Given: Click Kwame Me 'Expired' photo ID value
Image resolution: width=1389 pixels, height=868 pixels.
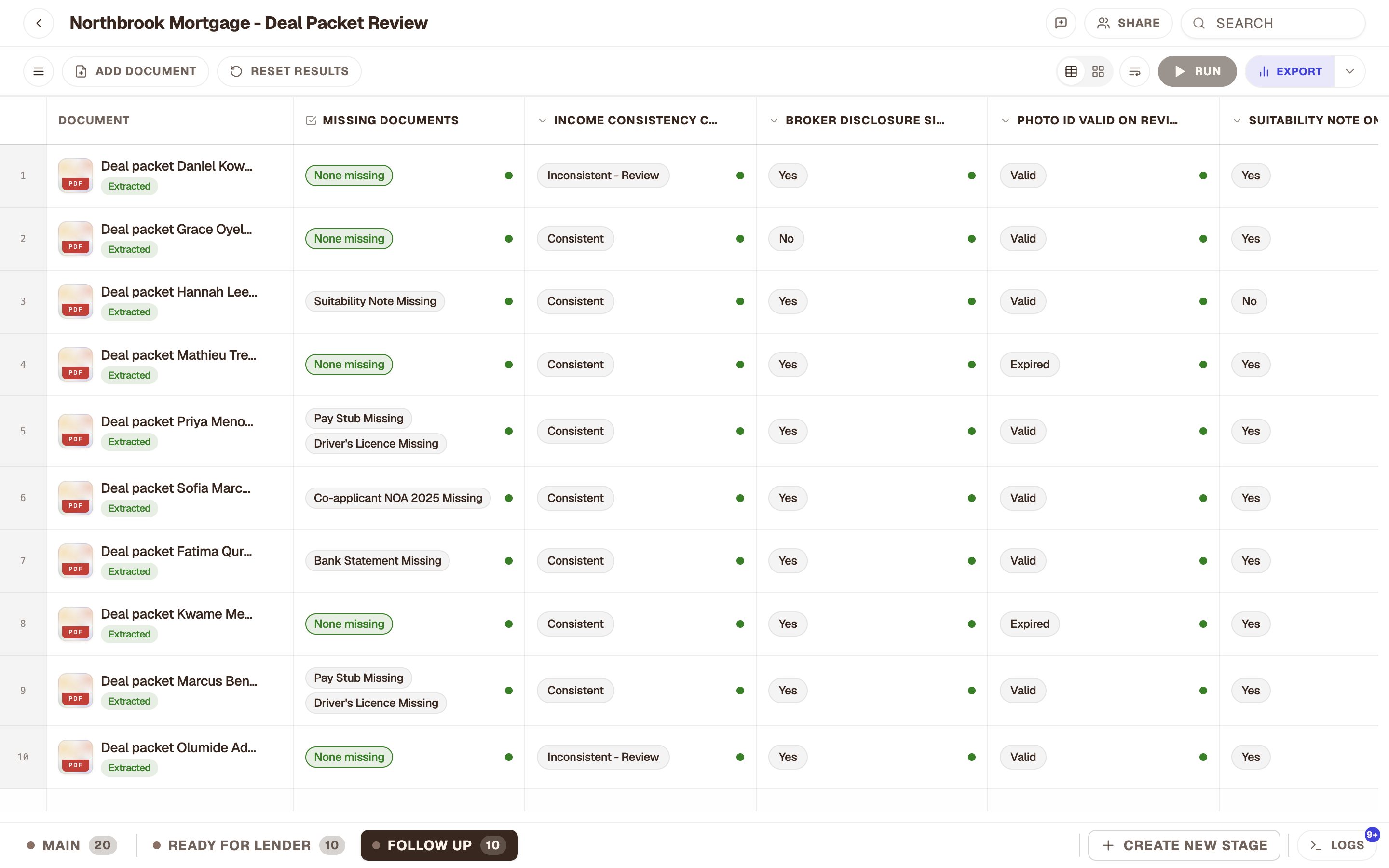Looking at the screenshot, I should click(1030, 624).
